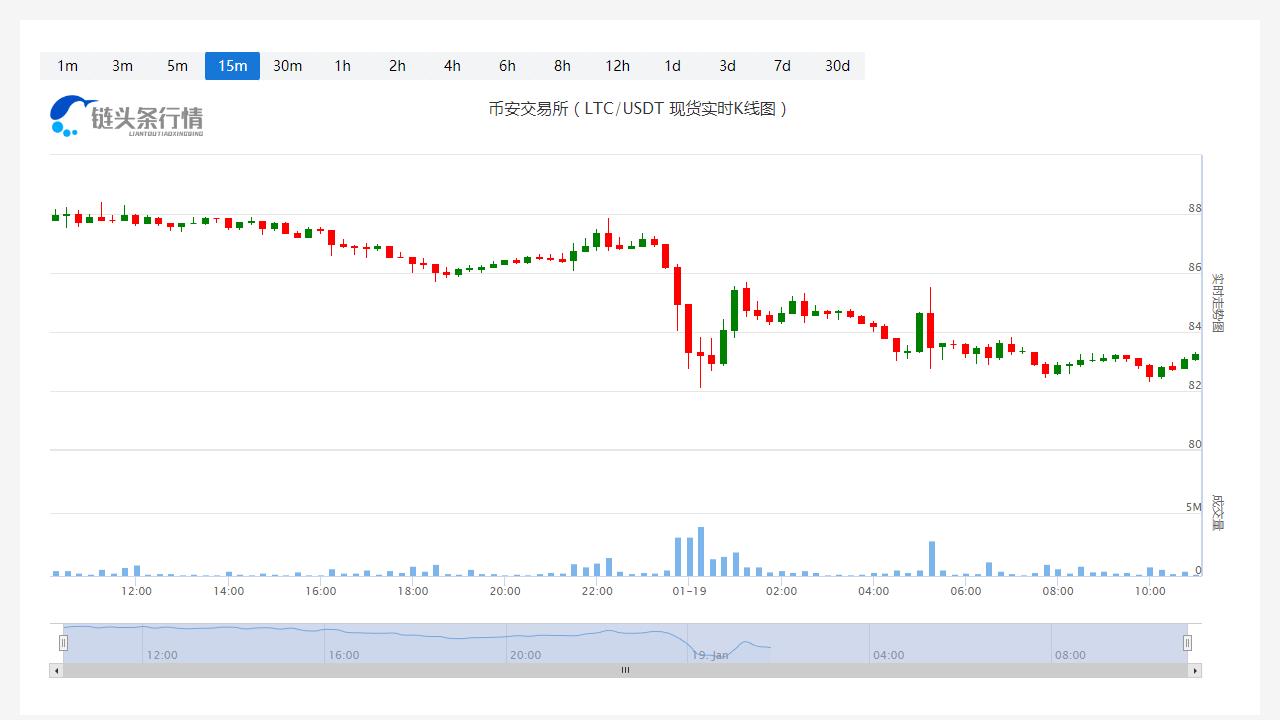Click the 22:00 label on main time axis
This screenshot has width=1280, height=720.
[x=597, y=591]
